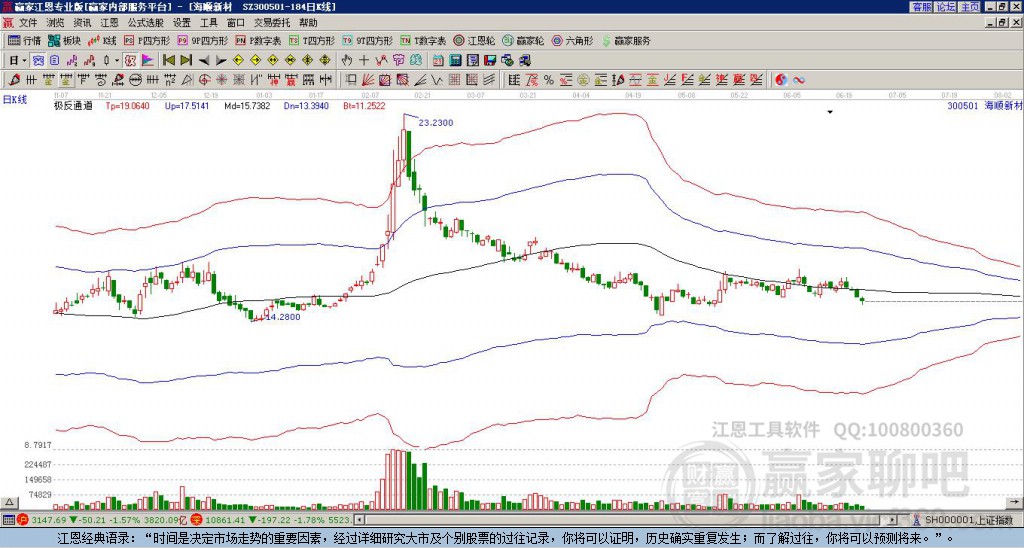Jump to the last bar with the green arrow

click(186, 60)
